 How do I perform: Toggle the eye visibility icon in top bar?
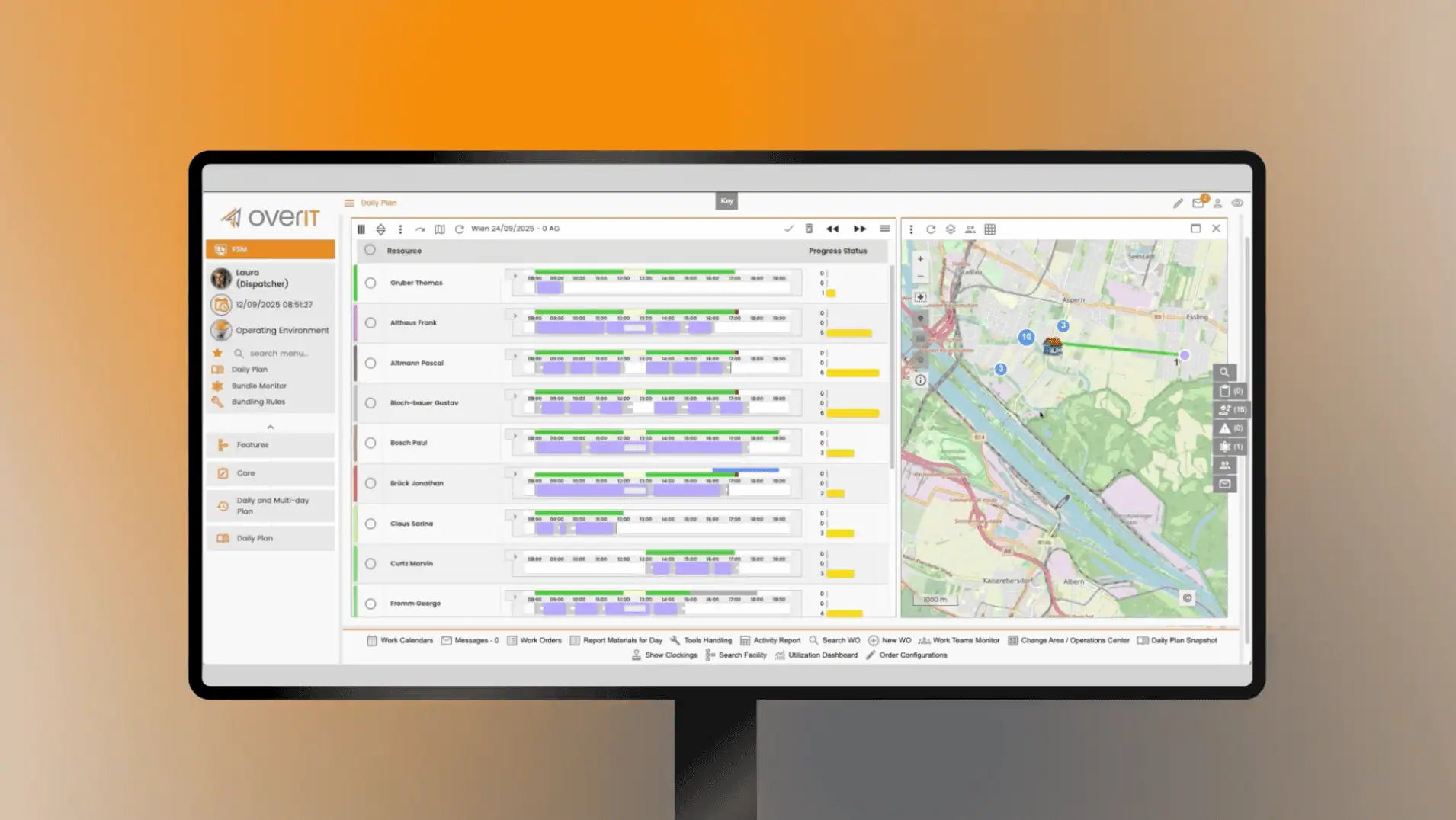1237,203
